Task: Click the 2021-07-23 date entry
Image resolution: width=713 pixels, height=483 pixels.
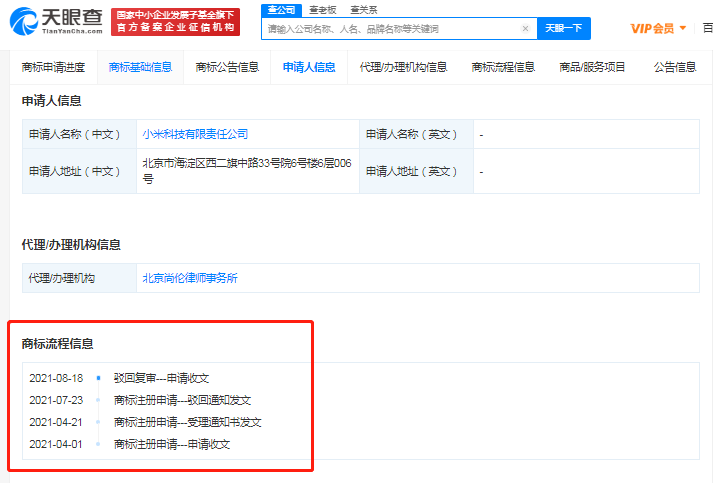Action: 56,400
